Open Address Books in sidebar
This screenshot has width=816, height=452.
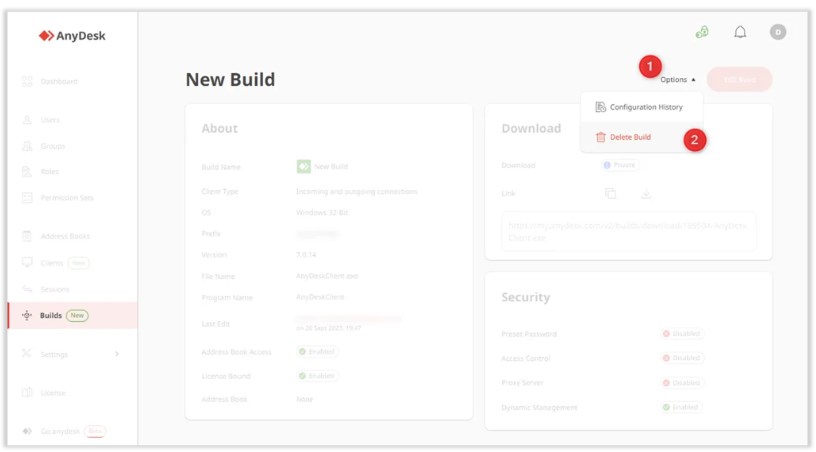tap(65, 236)
